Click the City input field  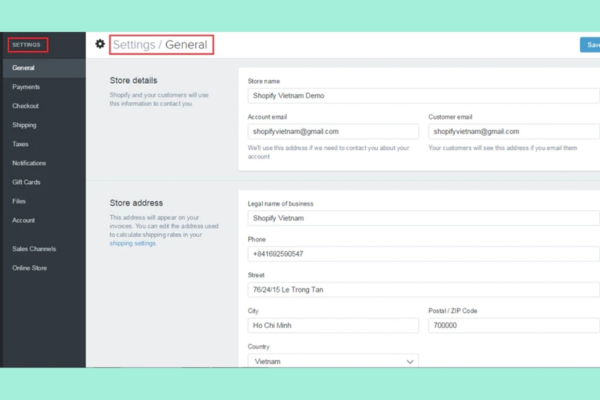(x=333, y=325)
